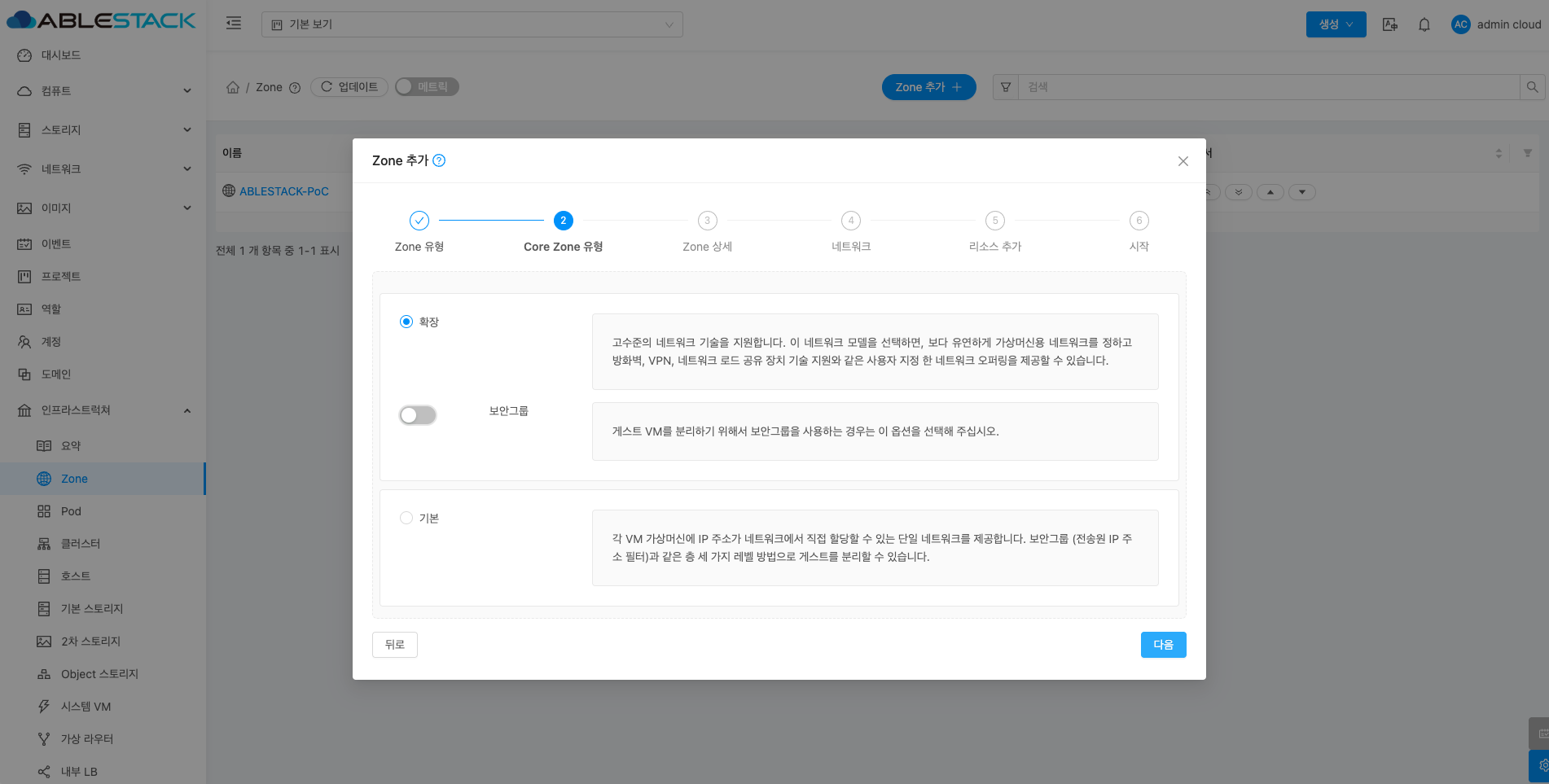
Task: Select Zone in the sidebar
Action: pos(103,479)
